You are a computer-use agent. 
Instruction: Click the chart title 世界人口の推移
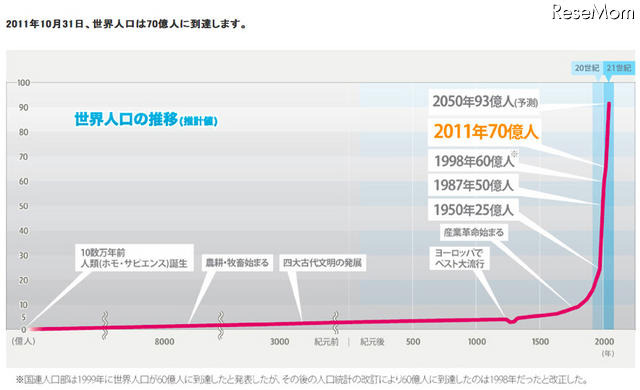(127, 119)
